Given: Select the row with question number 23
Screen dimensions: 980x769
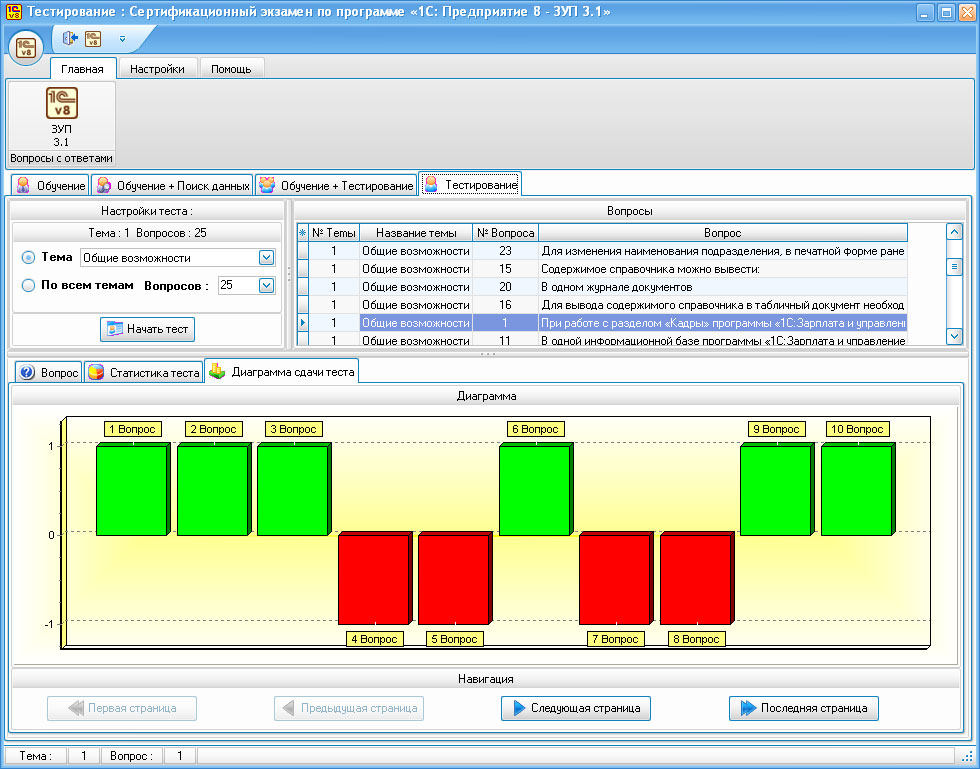Looking at the screenshot, I should (601, 251).
